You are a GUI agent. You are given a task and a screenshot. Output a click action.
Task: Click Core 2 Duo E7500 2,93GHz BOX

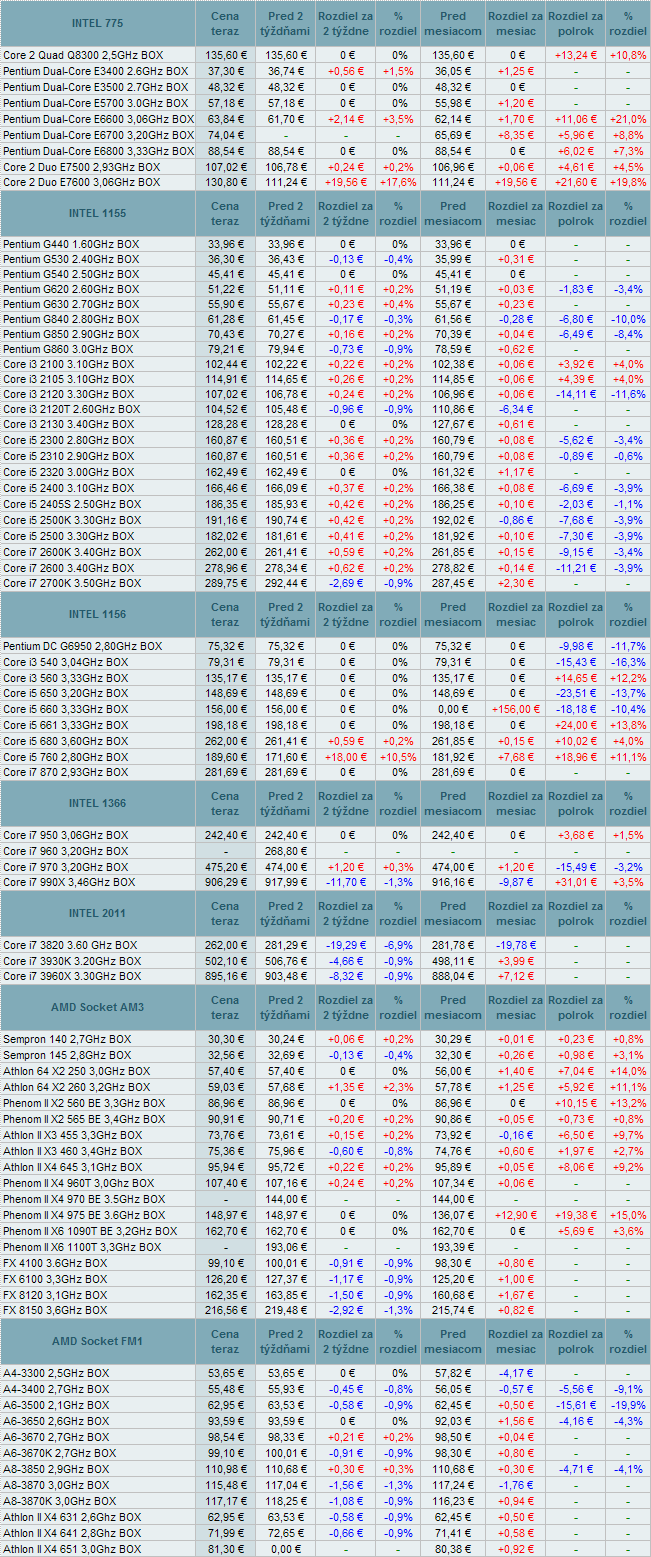tap(81, 167)
